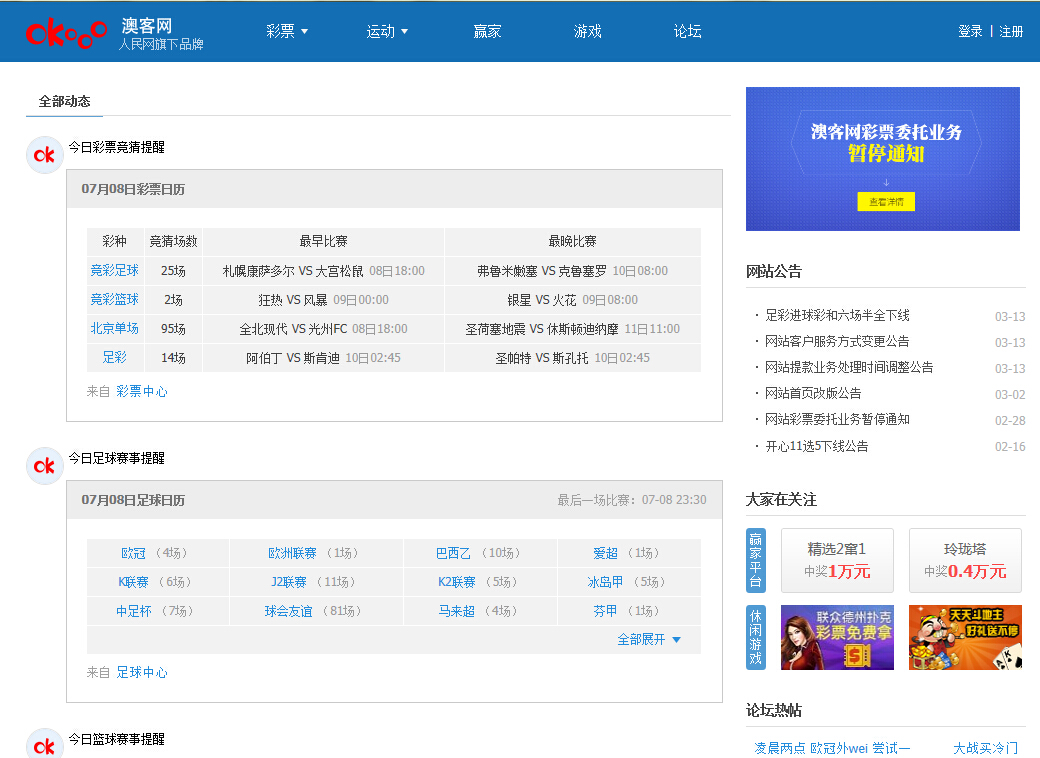Image resolution: width=1040 pixels, height=758 pixels.
Task: Open the 运动 dropdown menu
Action: coord(387,31)
